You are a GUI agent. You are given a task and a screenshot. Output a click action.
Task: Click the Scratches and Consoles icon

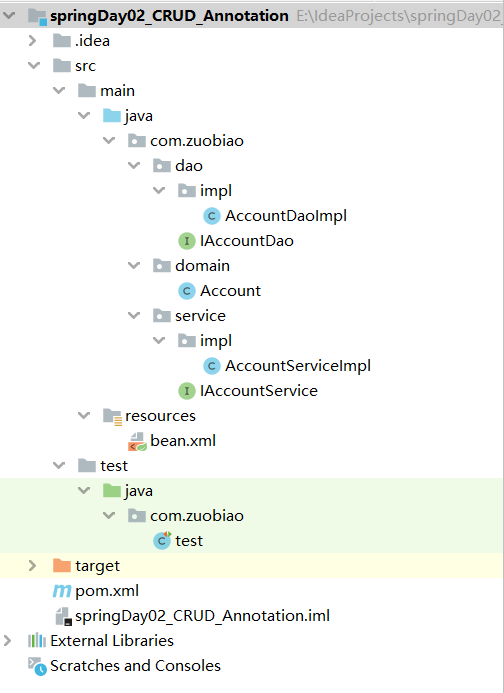pyautogui.click(x=37, y=666)
